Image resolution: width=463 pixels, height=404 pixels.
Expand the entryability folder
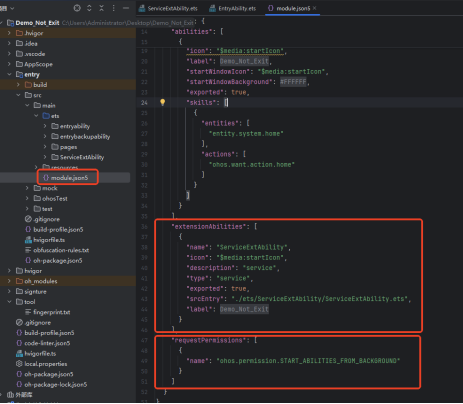(x=45, y=126)
